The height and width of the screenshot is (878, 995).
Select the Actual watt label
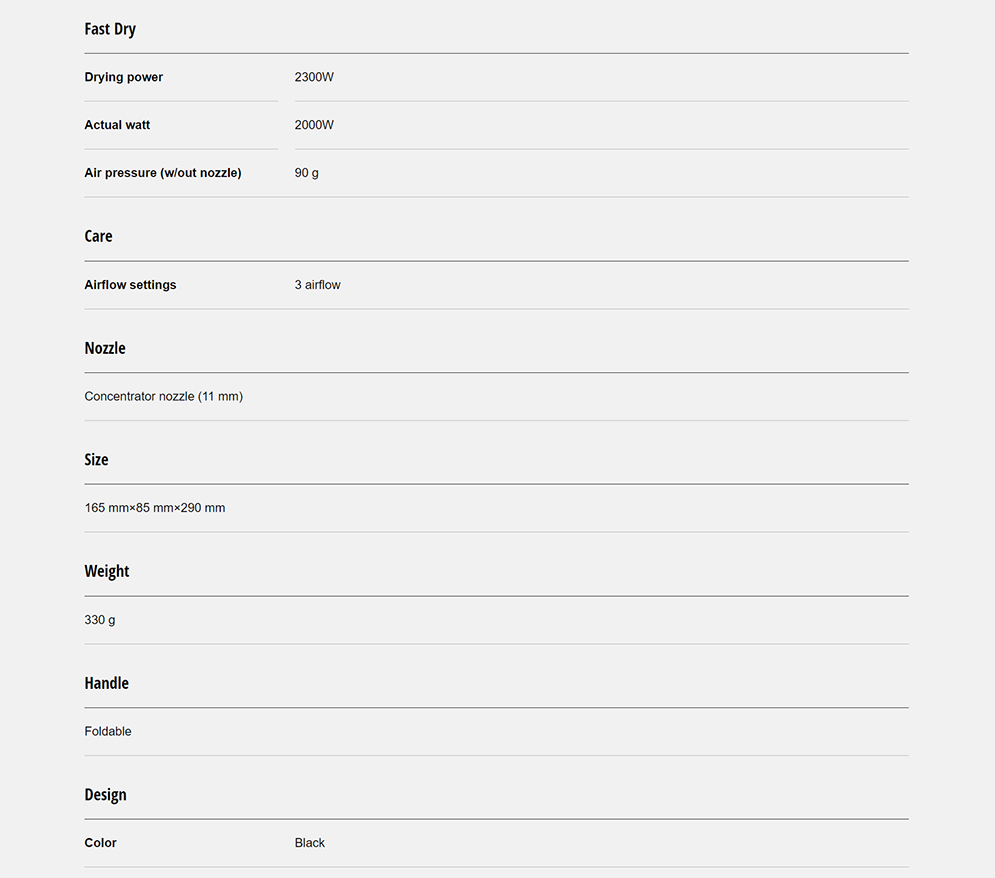pyautogui.click(x=117, y=125)
